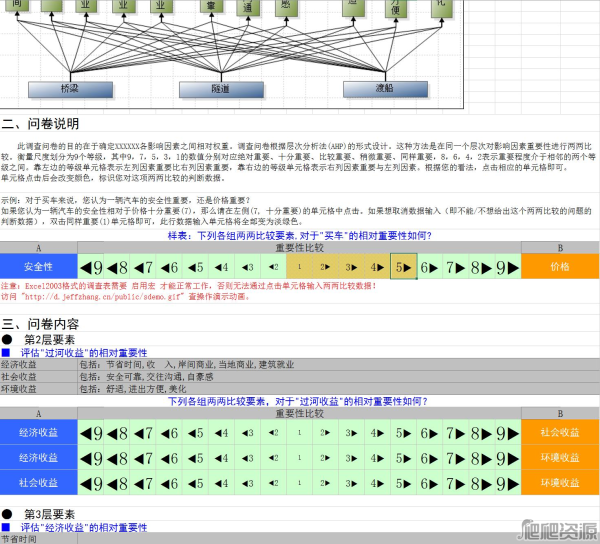This screenshot has width=600, height=544.
Task: Click the blue 社会收益 cell in column A
Action: click(x=38, y=482)
